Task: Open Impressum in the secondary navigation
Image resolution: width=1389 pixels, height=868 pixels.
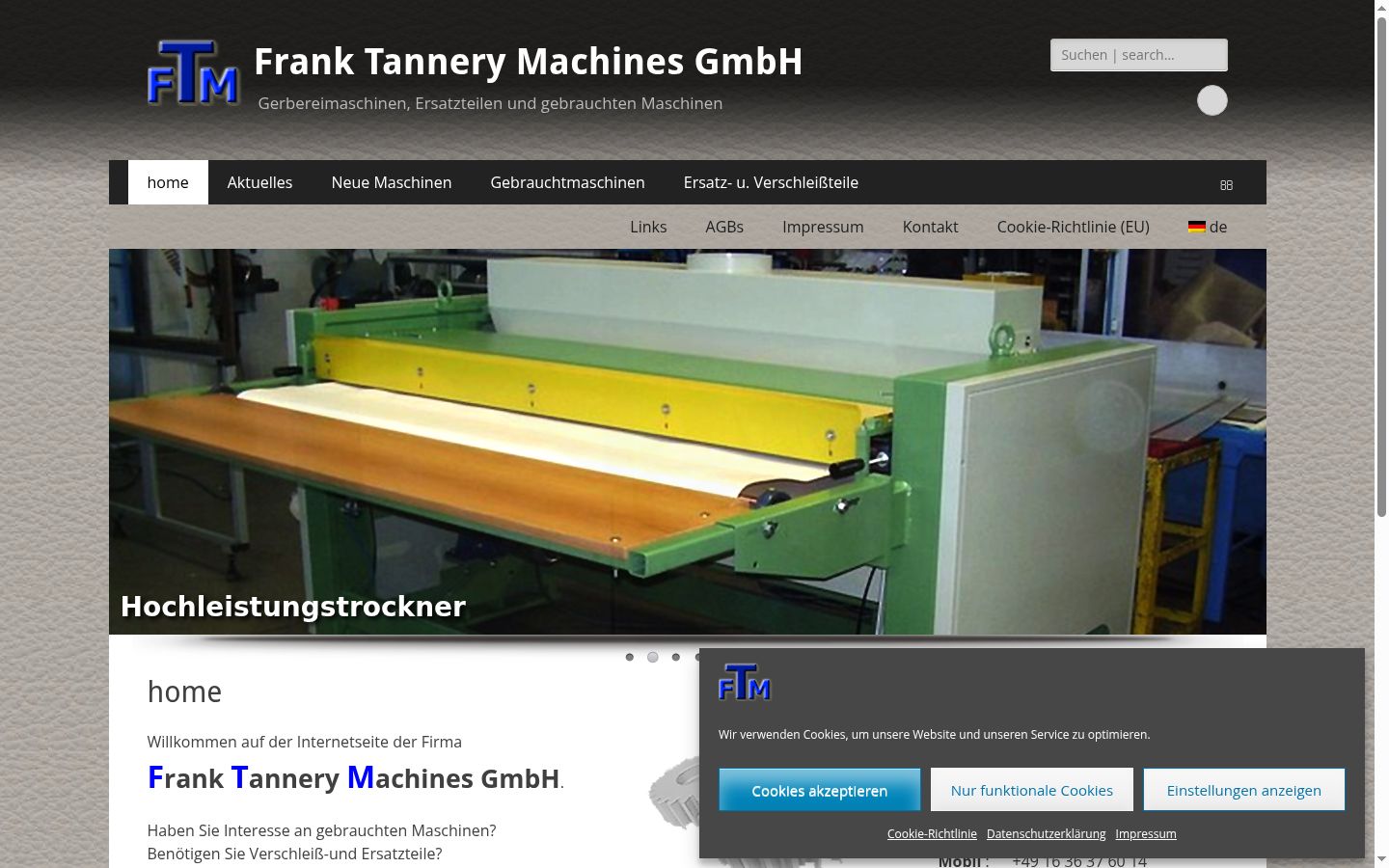Action: pyautogui.click(x=823, y=227)
